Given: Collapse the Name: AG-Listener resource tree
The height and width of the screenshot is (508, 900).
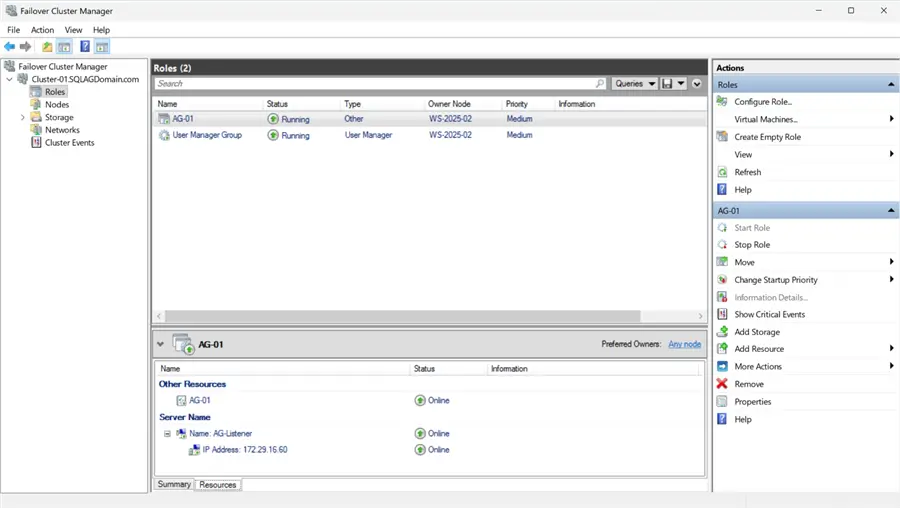Looking at the screenshot, I should coord(167,434).
